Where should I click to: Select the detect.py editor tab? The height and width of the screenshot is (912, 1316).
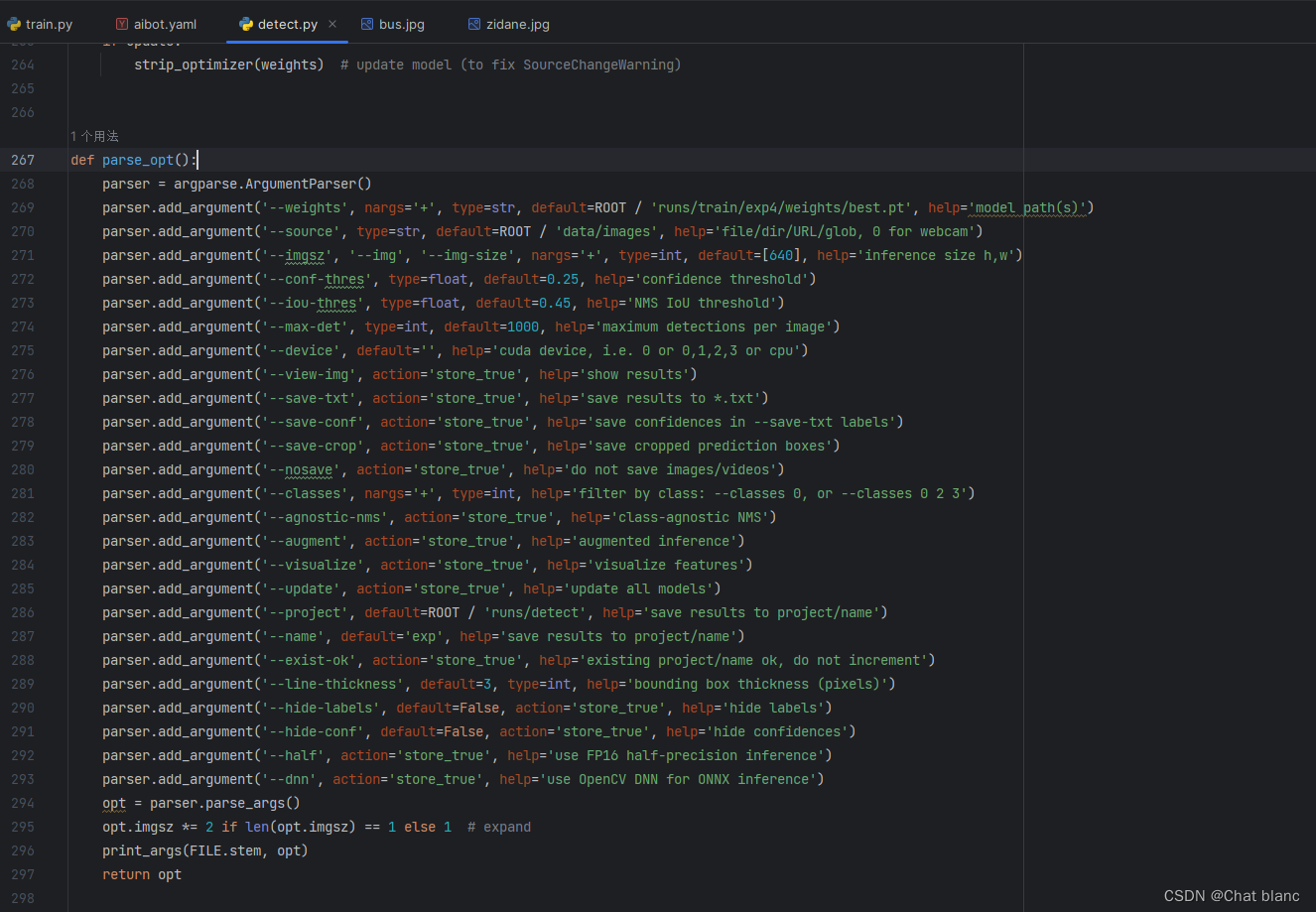click(x=287, y=24)
